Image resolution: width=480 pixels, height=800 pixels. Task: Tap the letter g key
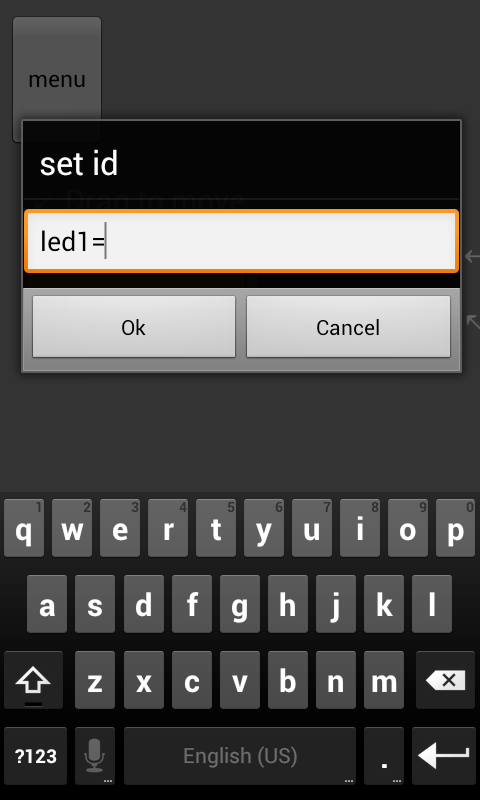(239, 604)
